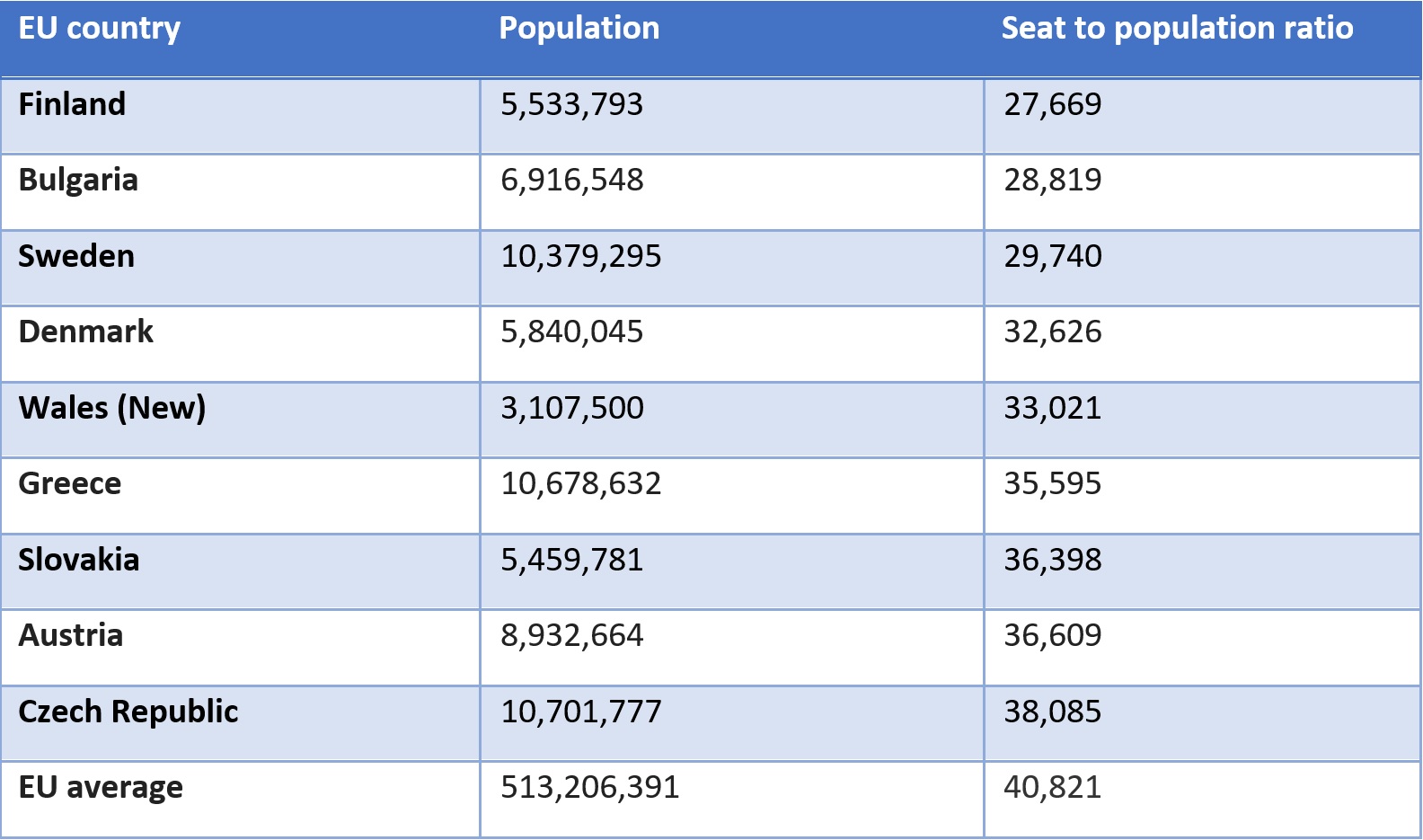
Task: Click Denmark's population 5,840,045
Action: pos(572,332)
